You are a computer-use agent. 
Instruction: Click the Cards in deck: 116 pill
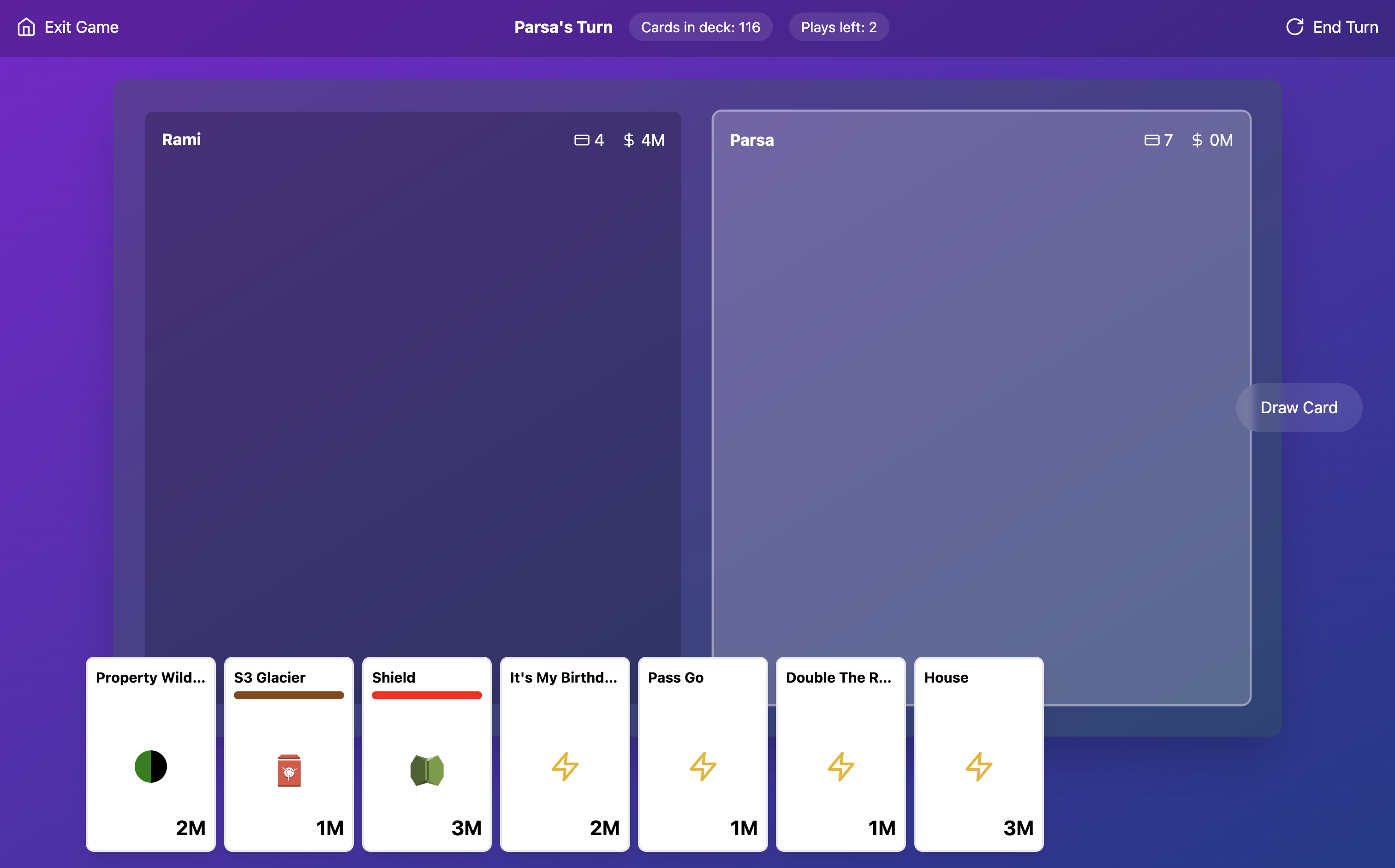(700, 27)
